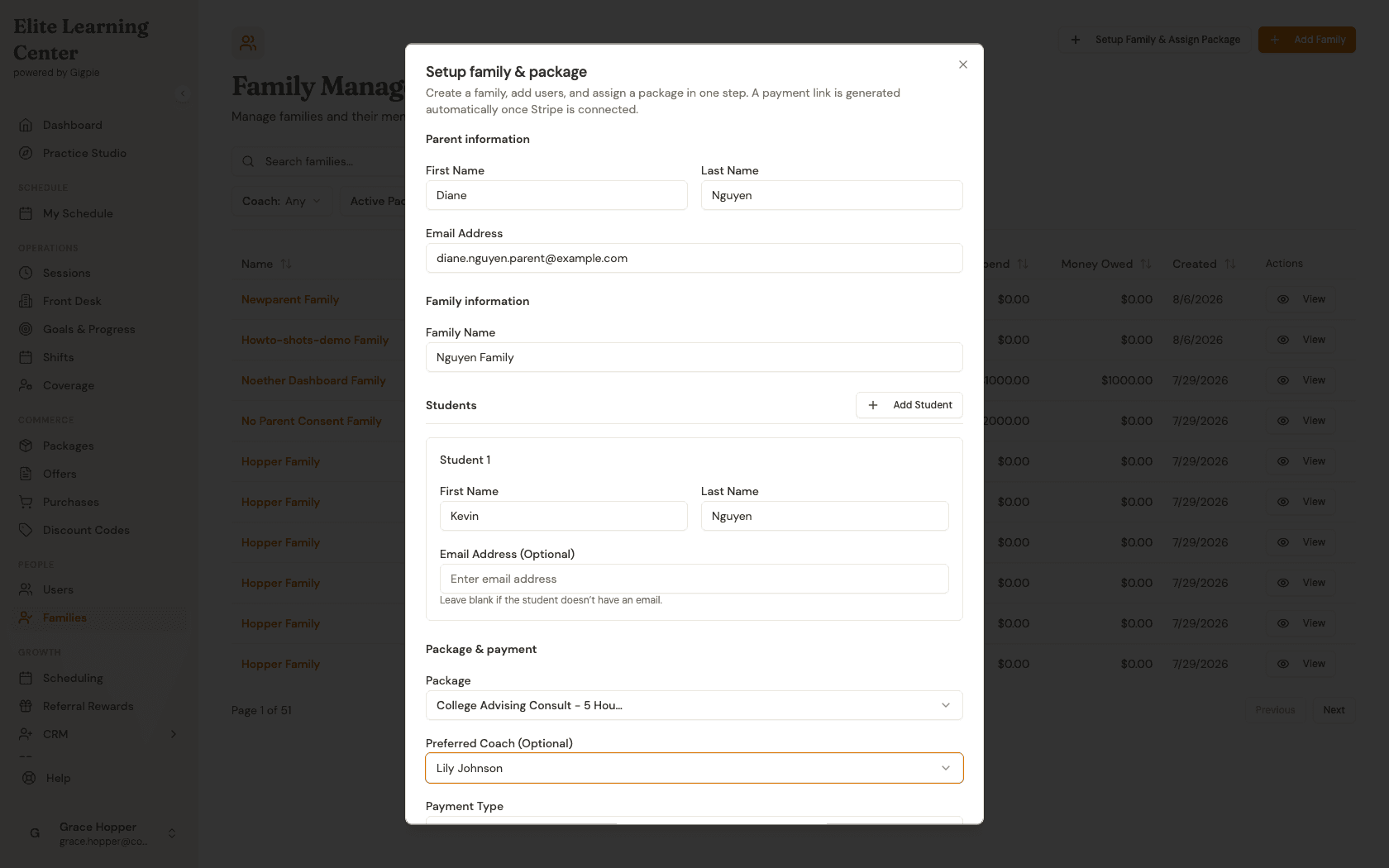Open Discount Codes tag icon

pos(26,530)
